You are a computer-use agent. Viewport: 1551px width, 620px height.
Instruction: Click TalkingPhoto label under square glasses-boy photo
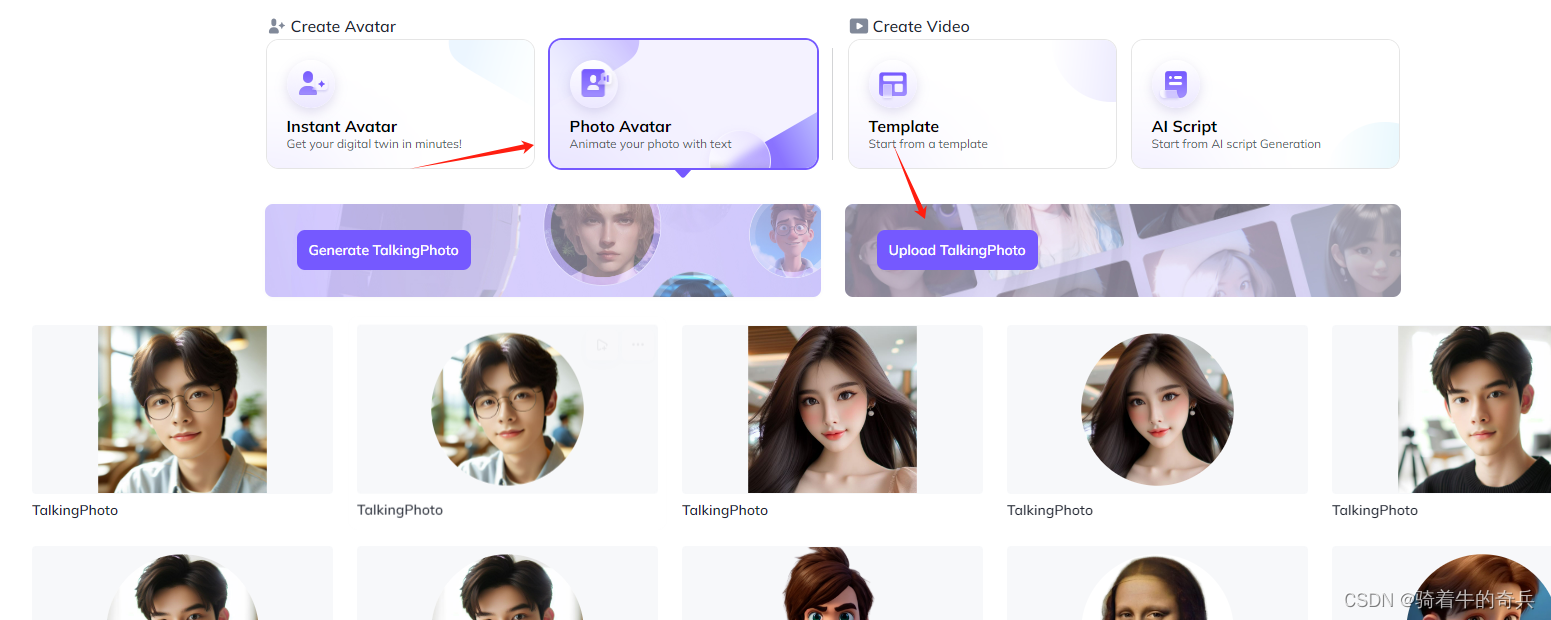(75, 510)
